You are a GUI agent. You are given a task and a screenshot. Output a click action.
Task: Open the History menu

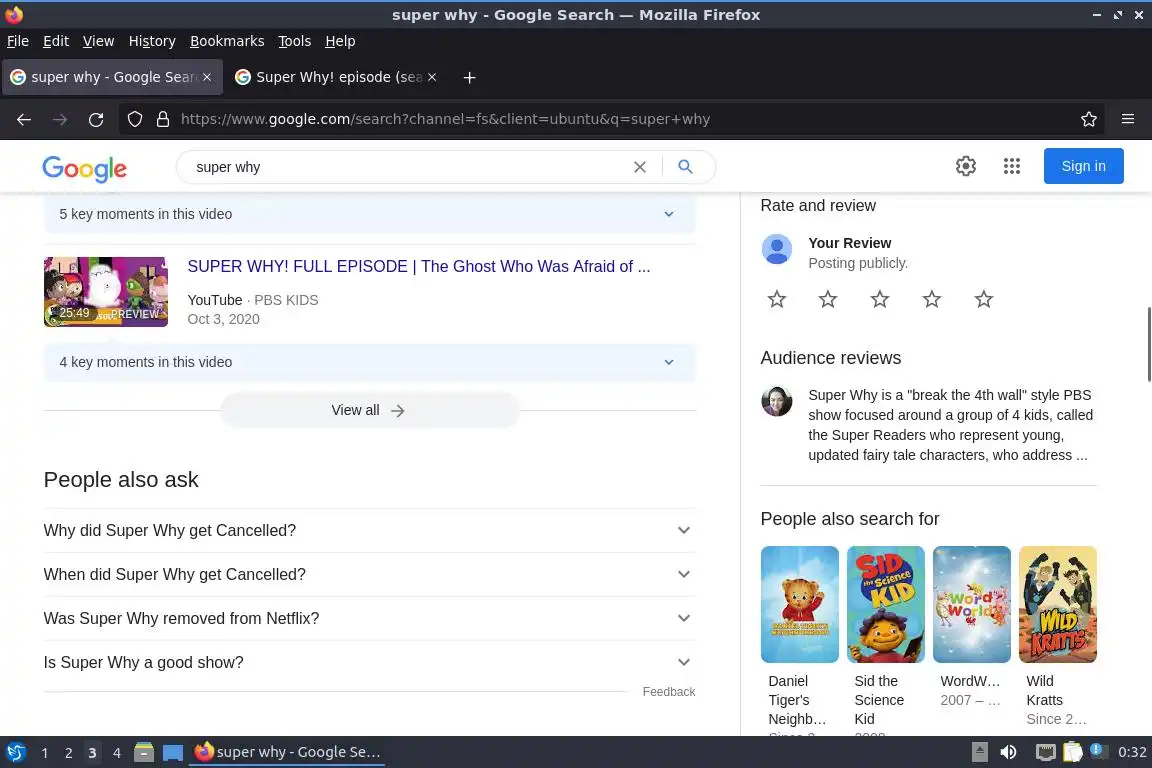coord(152,41)
